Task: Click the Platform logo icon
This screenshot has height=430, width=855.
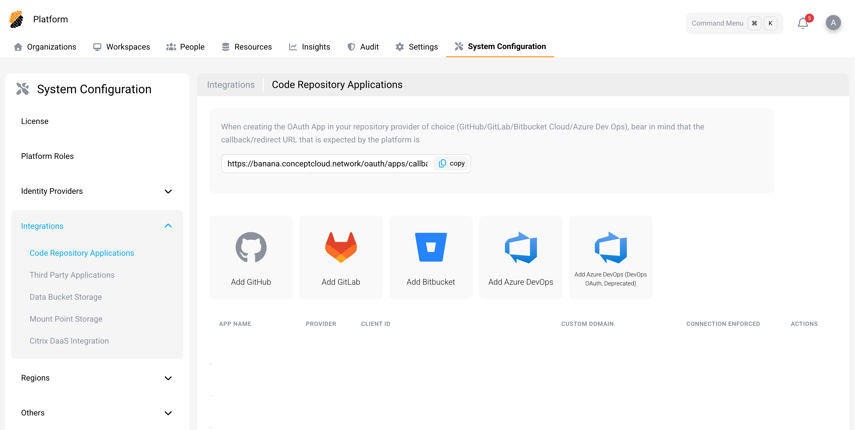Action: coord(16,19)
